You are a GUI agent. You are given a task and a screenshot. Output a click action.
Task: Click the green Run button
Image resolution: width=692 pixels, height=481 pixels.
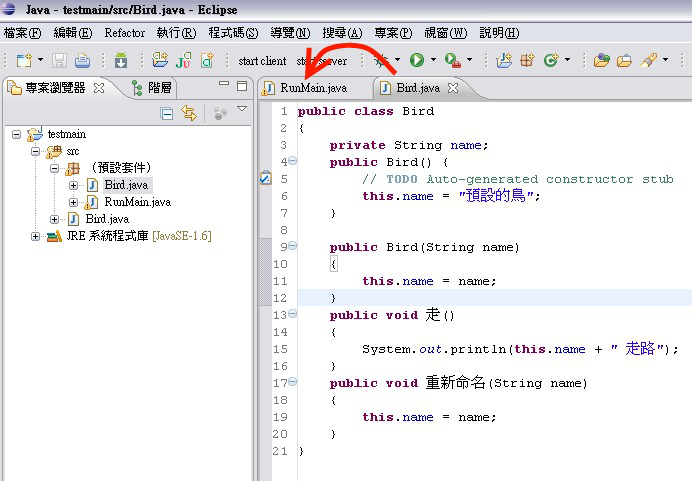416,61
